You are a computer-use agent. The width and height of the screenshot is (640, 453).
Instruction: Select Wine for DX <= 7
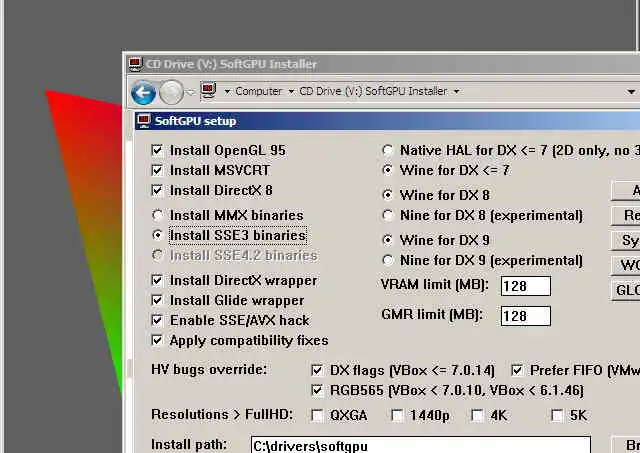click(388, 170)
